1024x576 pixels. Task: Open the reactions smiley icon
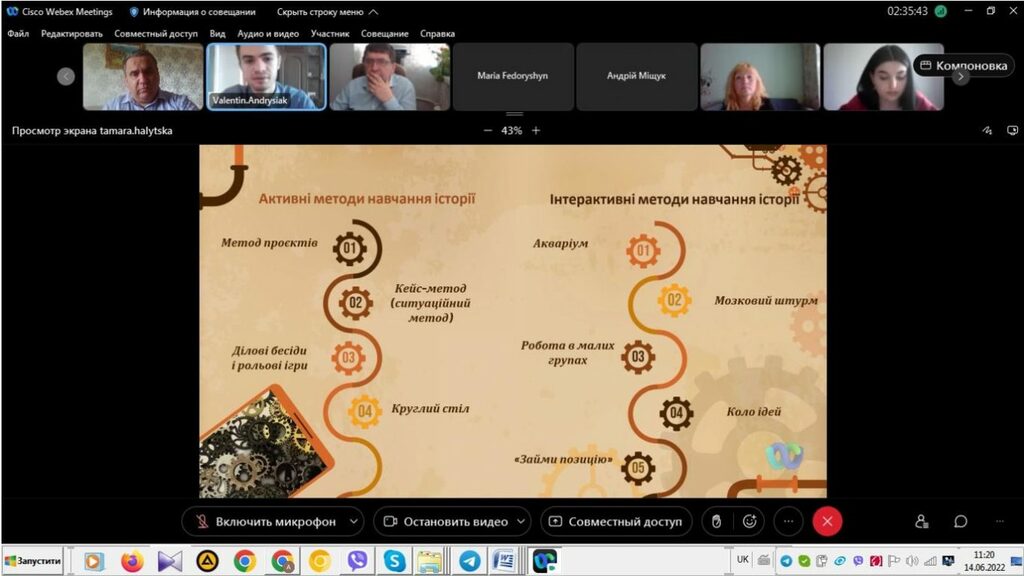pos(749,521)
